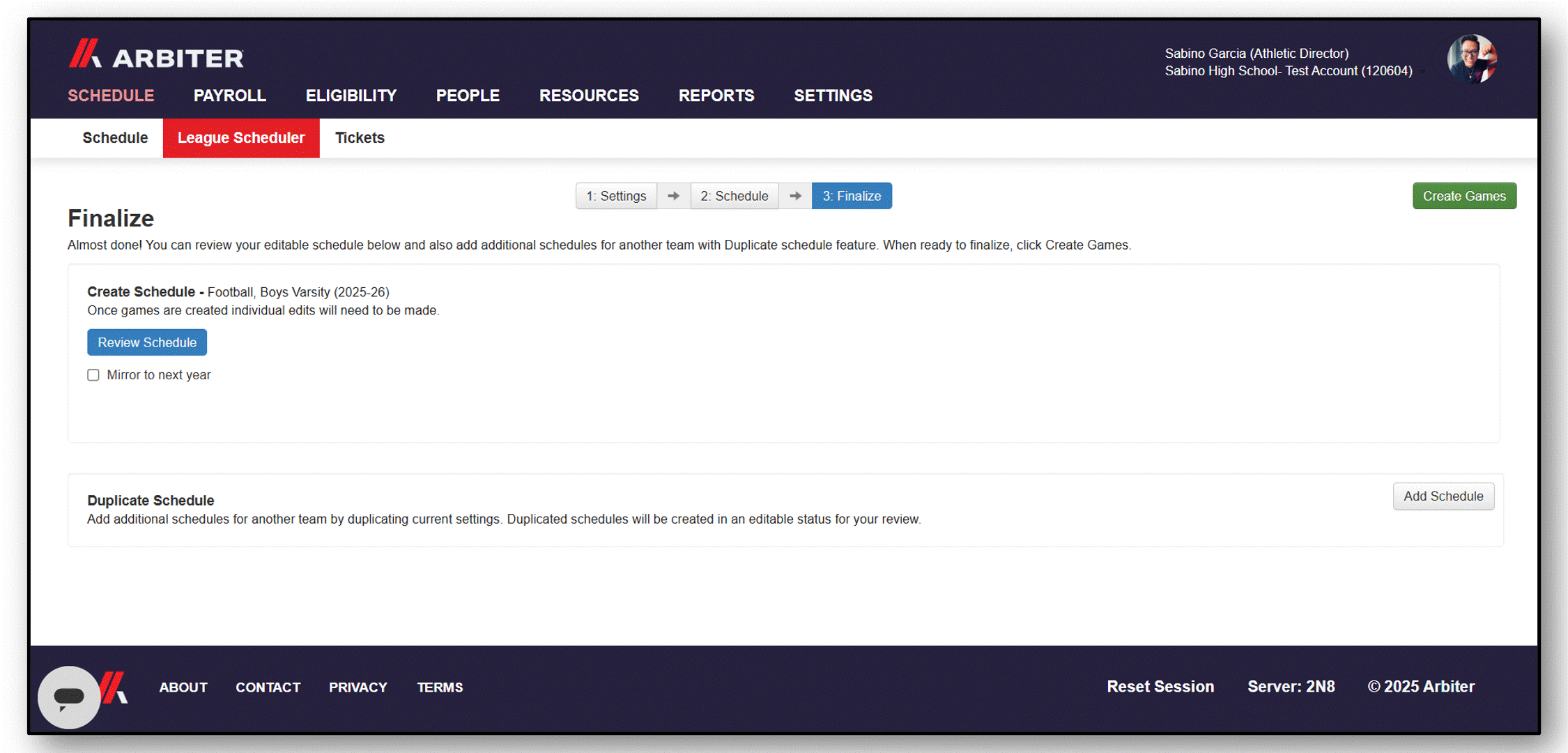Click the arrow between Settings and Schedule steps

(673, 195)
